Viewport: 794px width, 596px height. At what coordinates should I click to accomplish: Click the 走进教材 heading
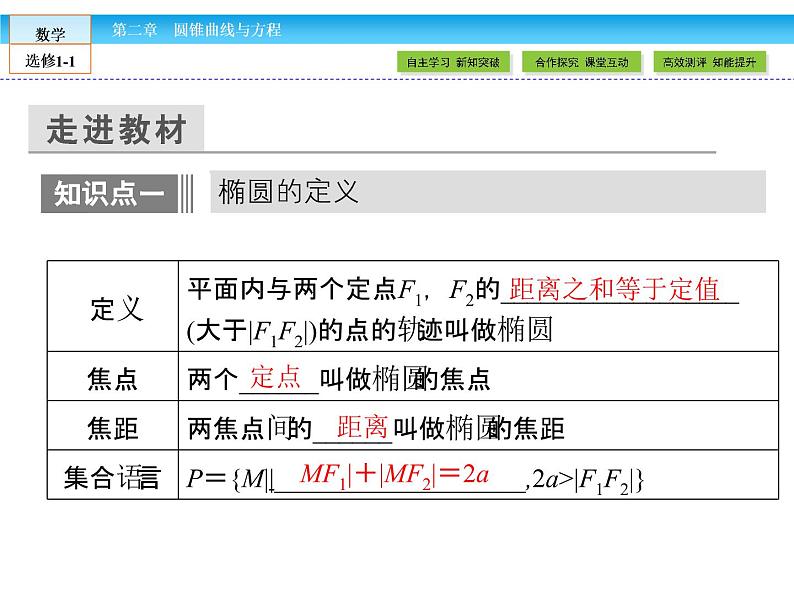116,131
